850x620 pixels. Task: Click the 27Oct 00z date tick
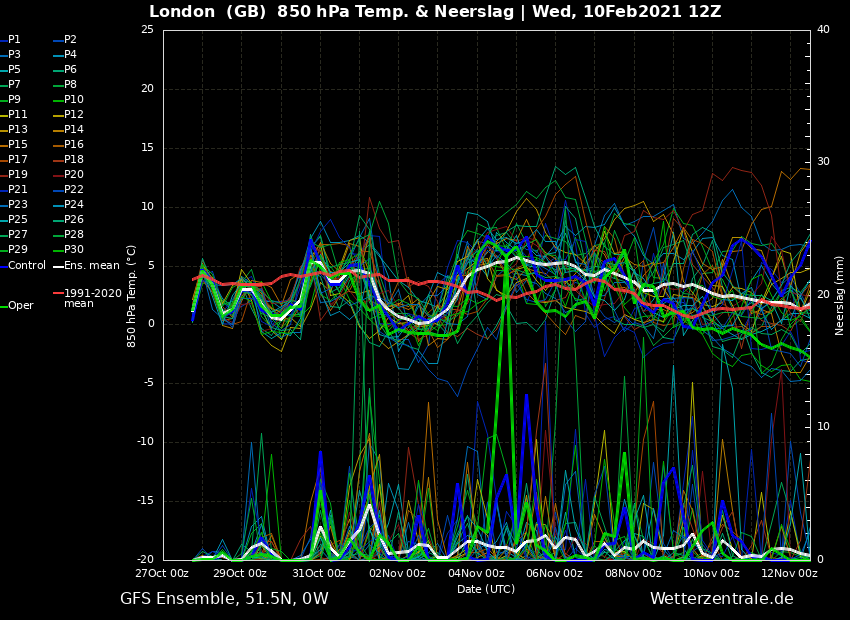click(163, 574)
